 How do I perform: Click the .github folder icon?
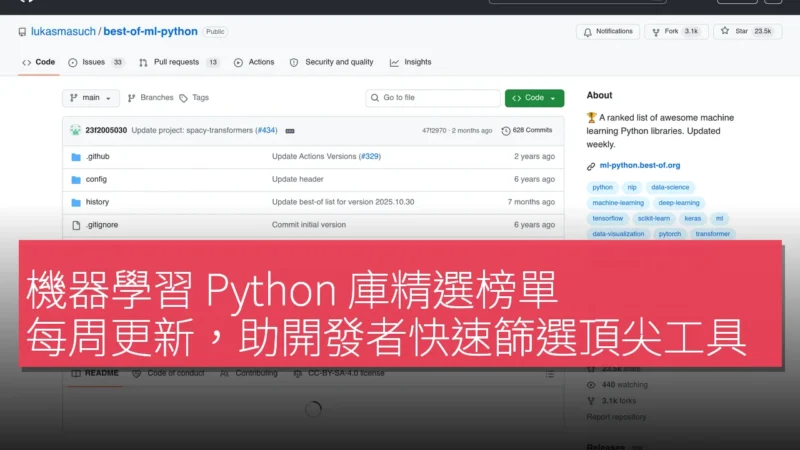pos(76,157)
